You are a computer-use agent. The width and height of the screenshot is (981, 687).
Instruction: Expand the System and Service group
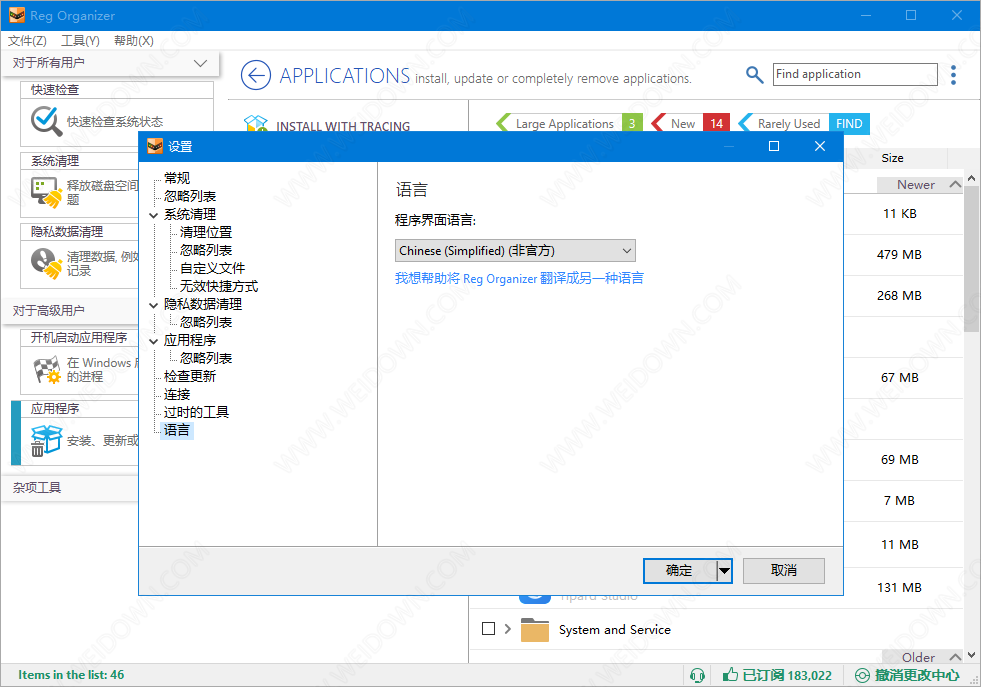[507, 629]
